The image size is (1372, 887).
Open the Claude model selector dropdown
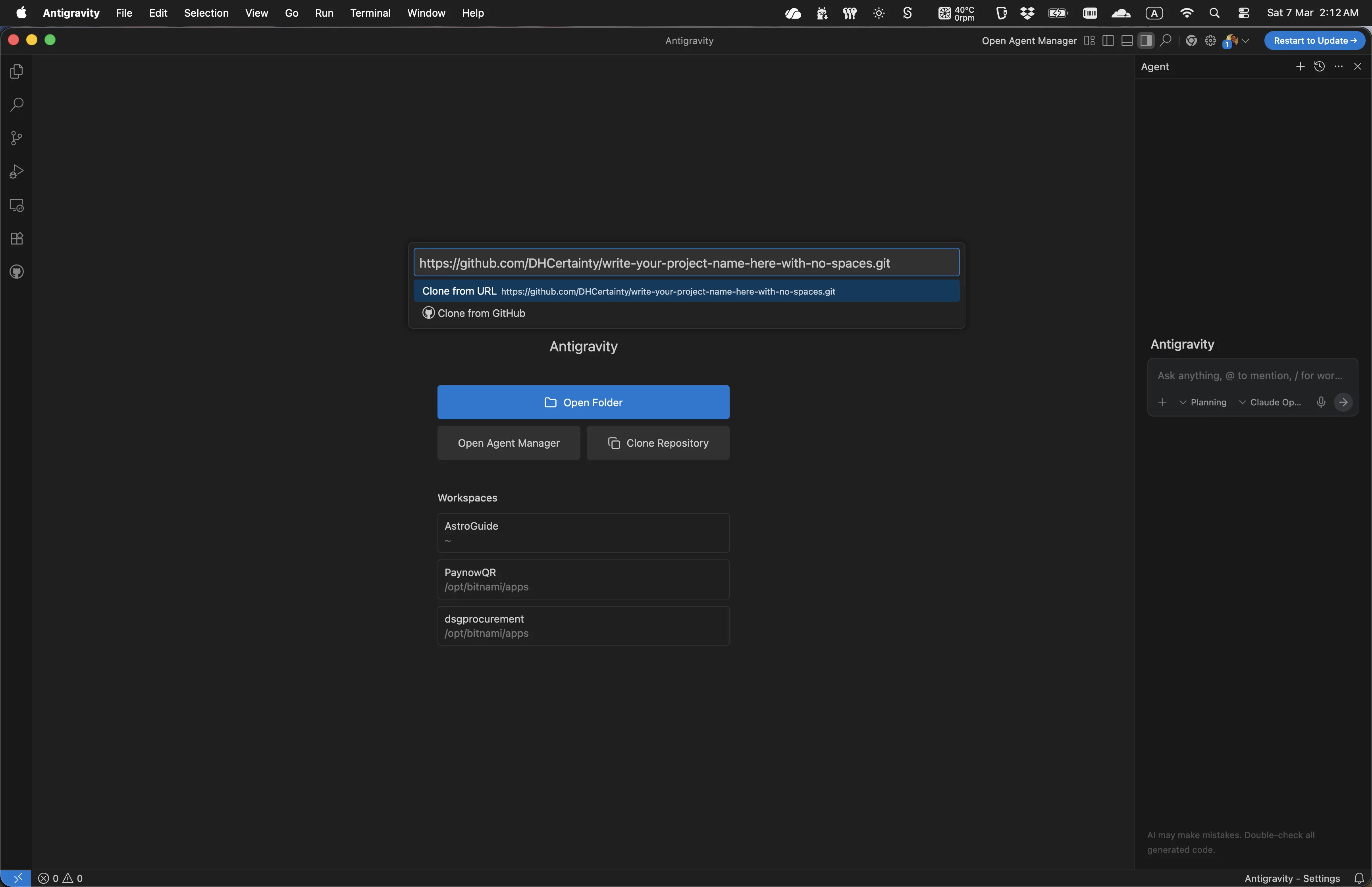tap(1270, 402)
